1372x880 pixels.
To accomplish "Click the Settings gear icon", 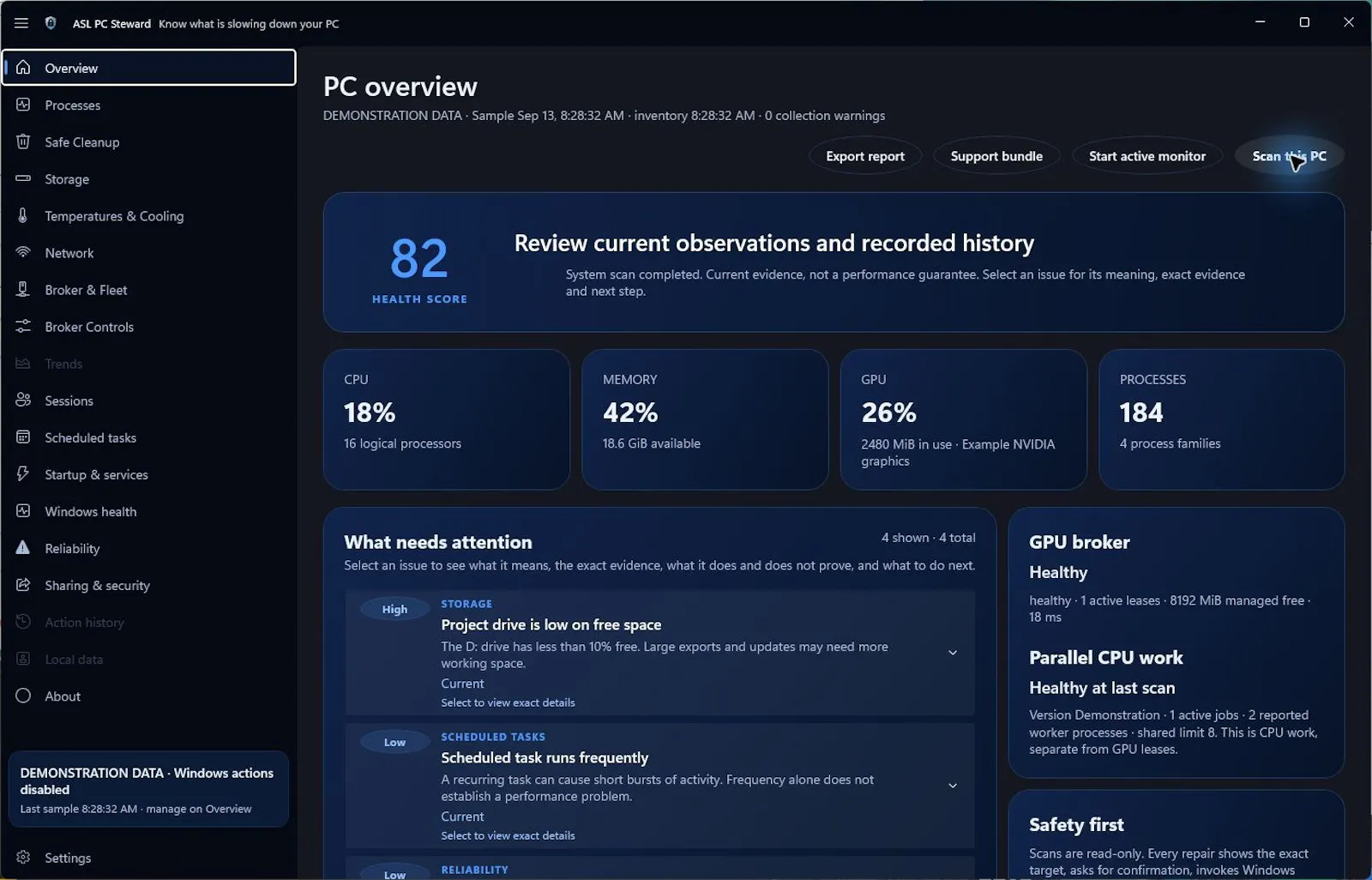I will (x=23, y=857).
